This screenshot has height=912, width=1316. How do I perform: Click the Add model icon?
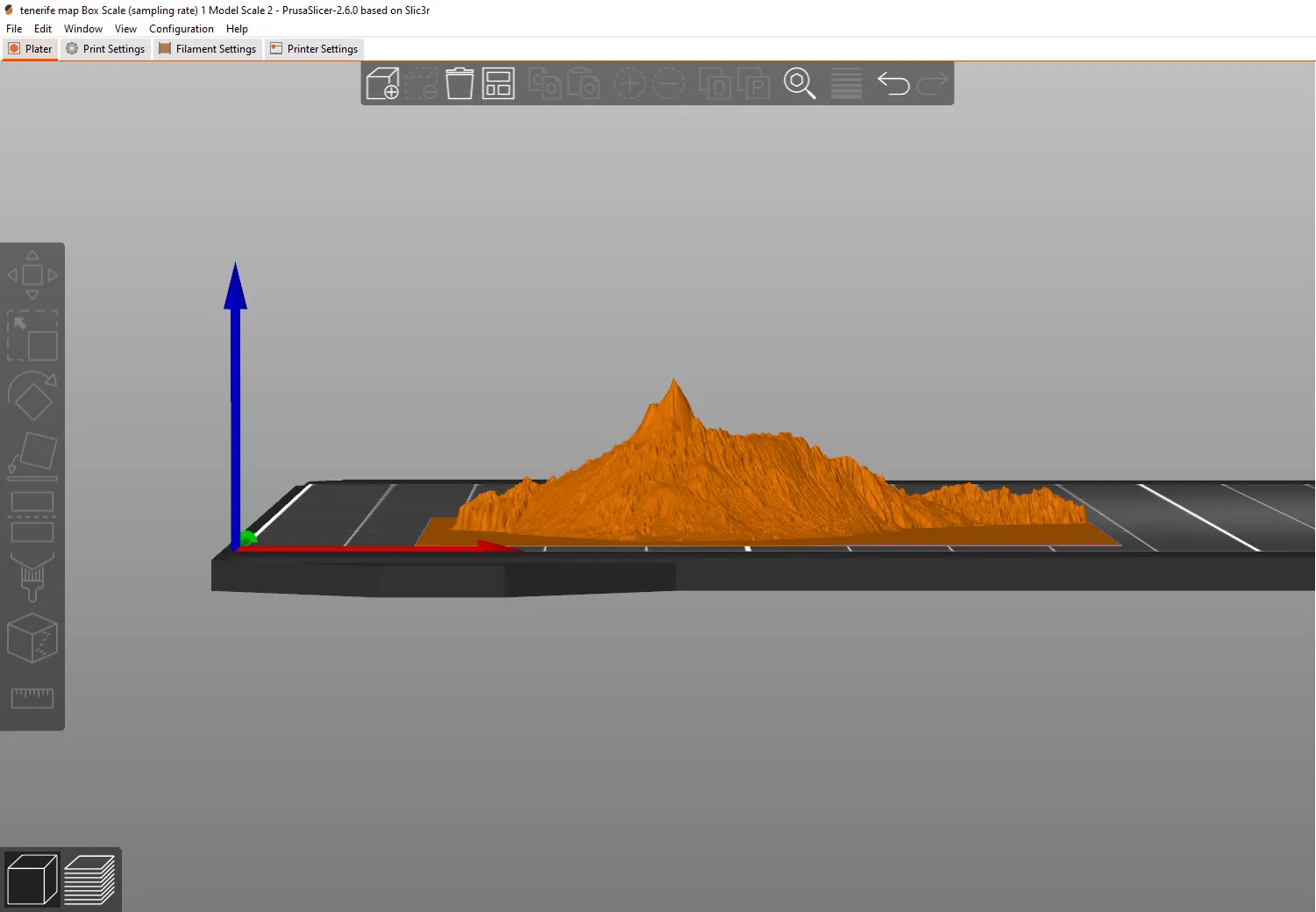click(382, 84)
